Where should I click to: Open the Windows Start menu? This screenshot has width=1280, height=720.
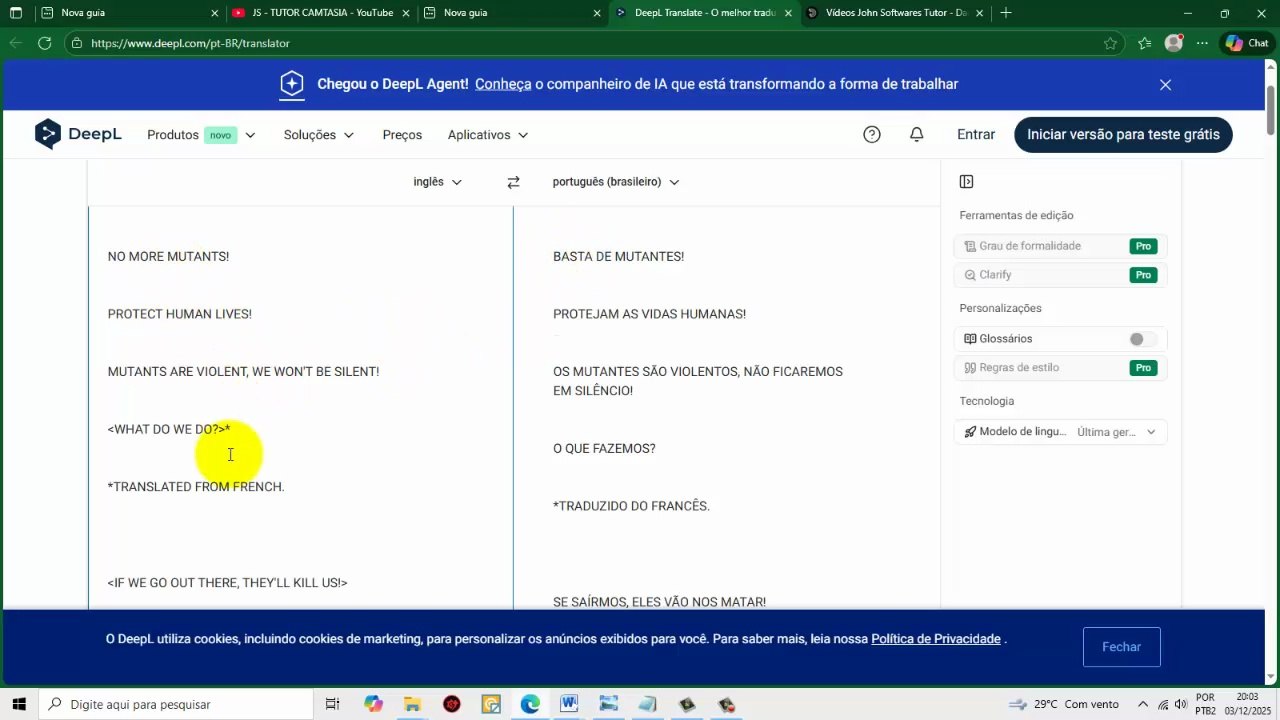coord(18,704)
